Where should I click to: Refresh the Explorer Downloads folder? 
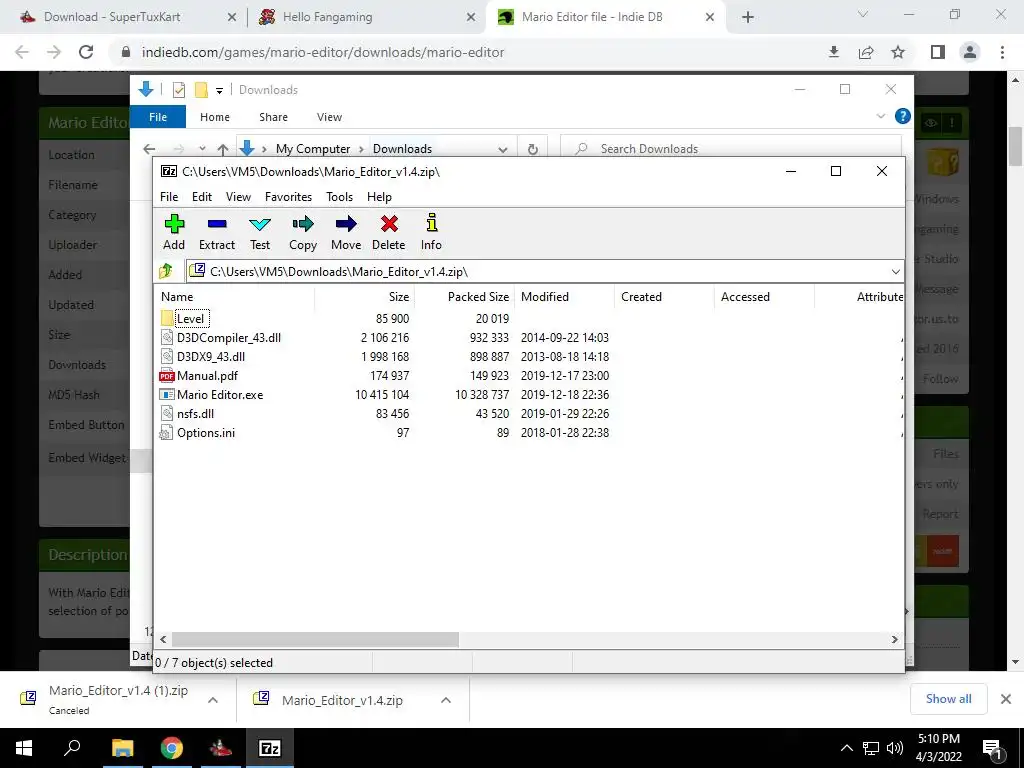click(533, 149)
